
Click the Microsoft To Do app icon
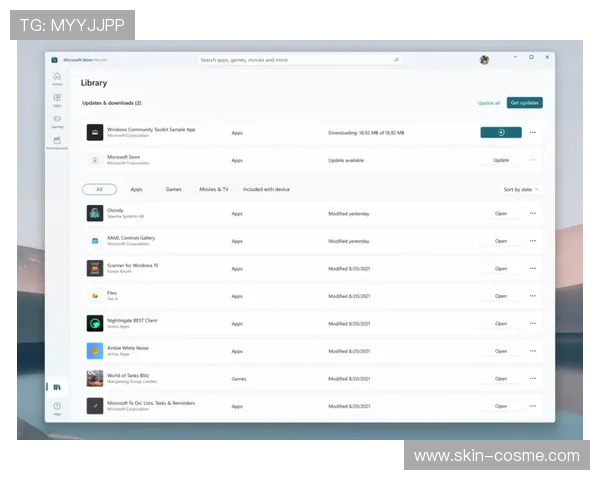coord(95,406)
